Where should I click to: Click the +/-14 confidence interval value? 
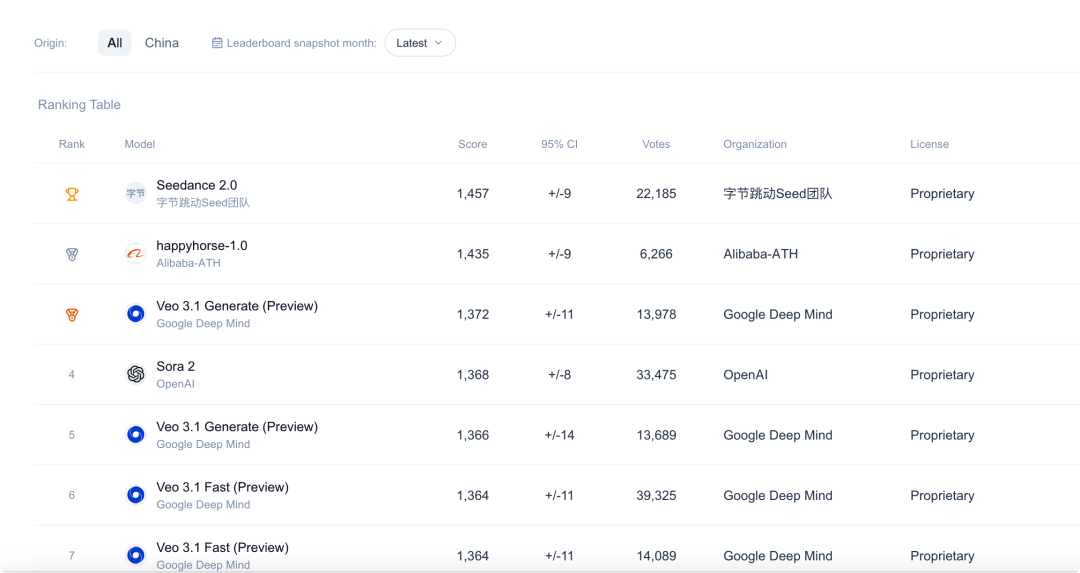coord(559,435)
